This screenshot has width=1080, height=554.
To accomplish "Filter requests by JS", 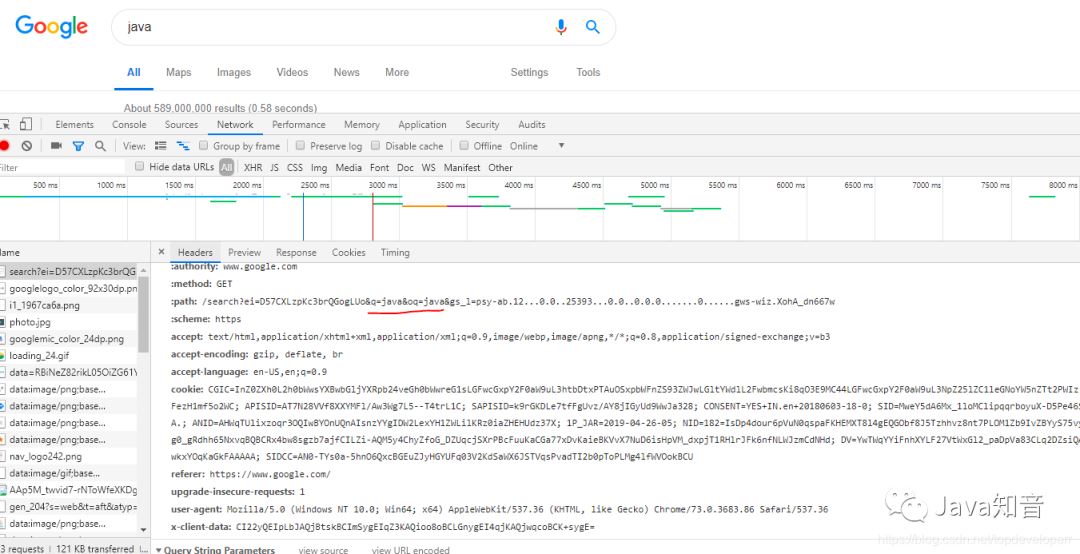I will (274, 167).
